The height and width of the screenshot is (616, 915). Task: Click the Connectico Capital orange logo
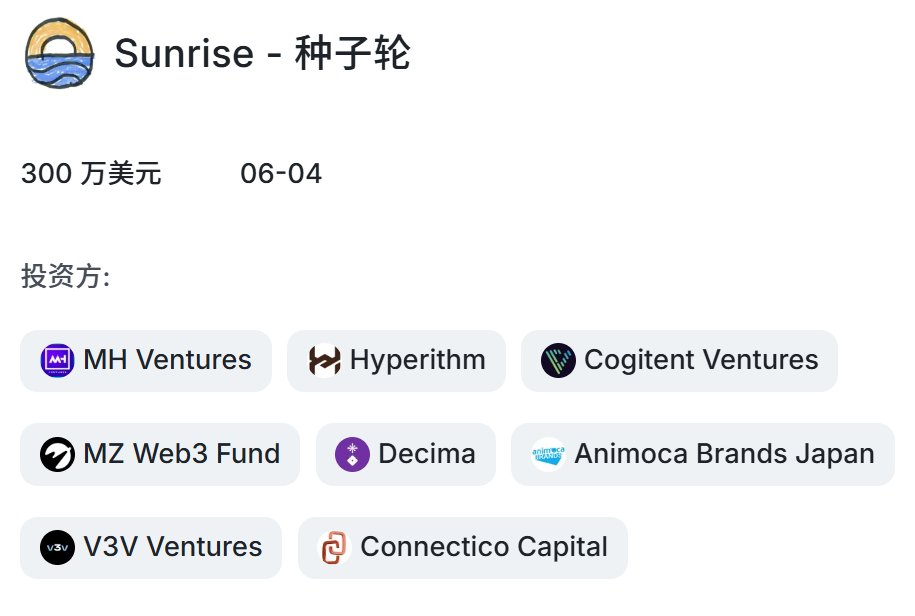point(334,547)
